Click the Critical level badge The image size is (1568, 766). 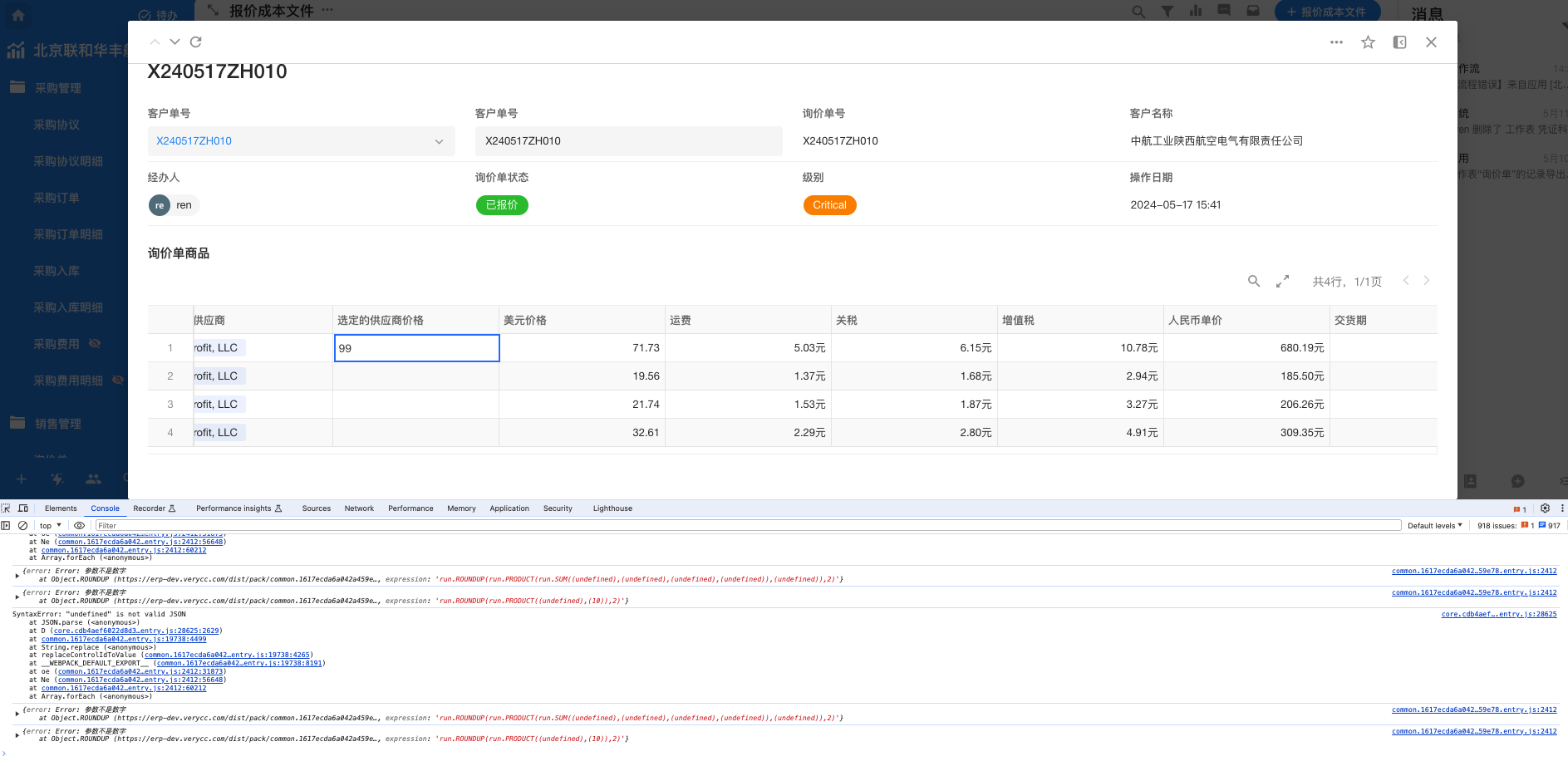[829, 205]
